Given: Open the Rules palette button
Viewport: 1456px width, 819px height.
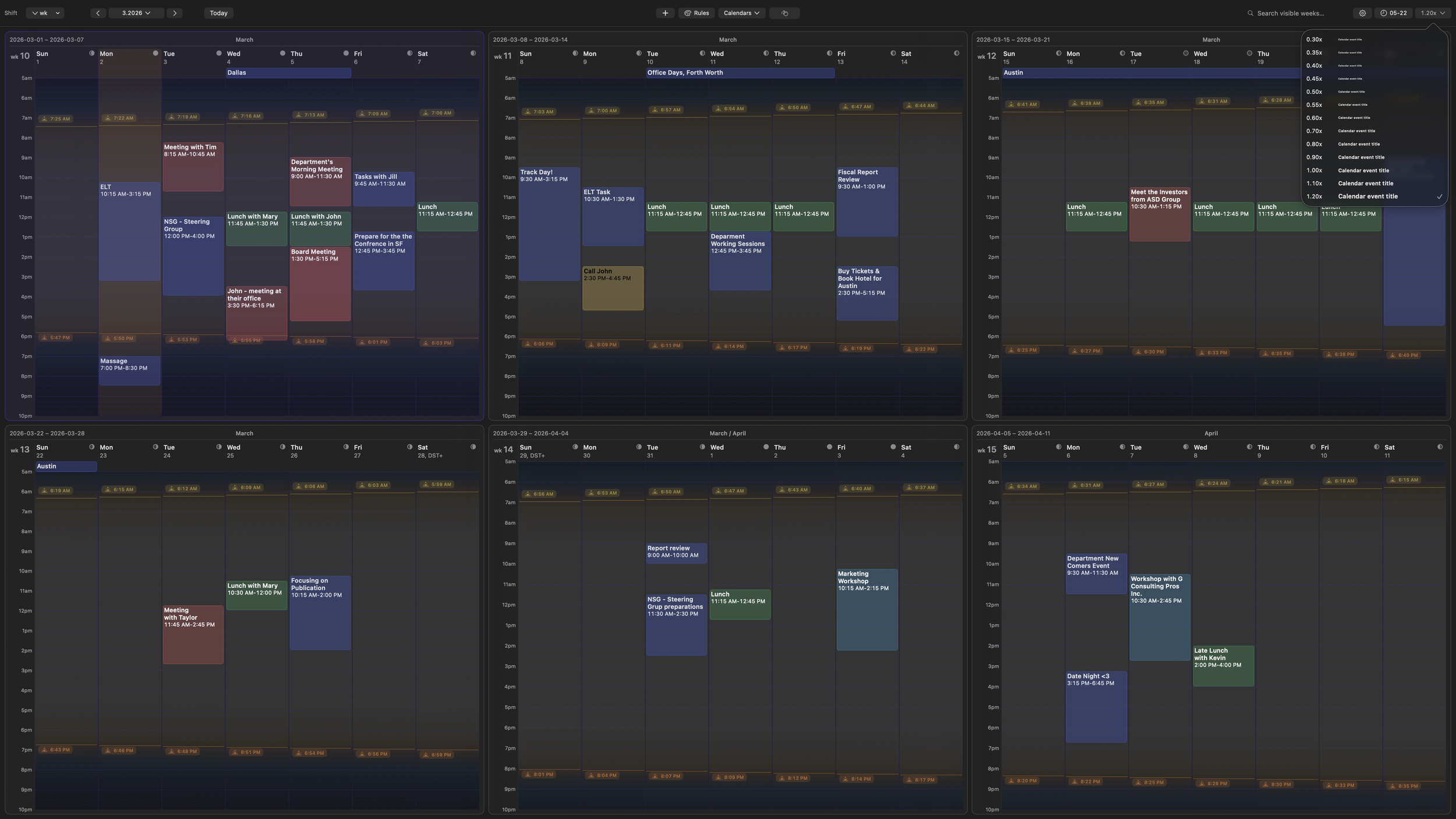Looking at the screenshot, I should click(697, 13).
